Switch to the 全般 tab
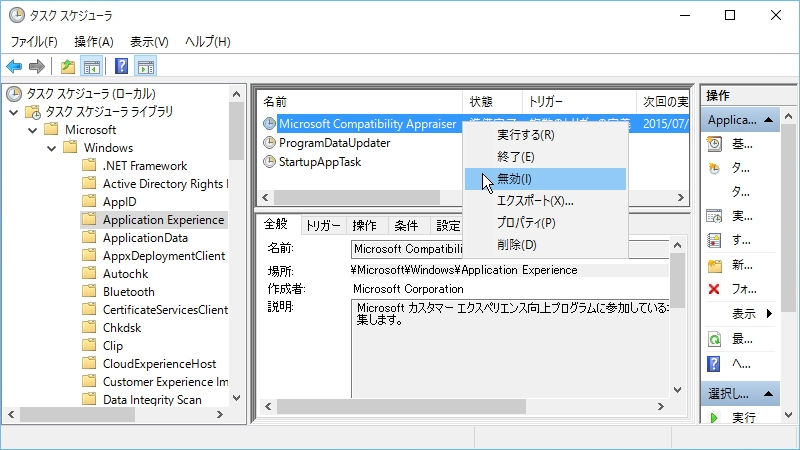 [276, 224]
